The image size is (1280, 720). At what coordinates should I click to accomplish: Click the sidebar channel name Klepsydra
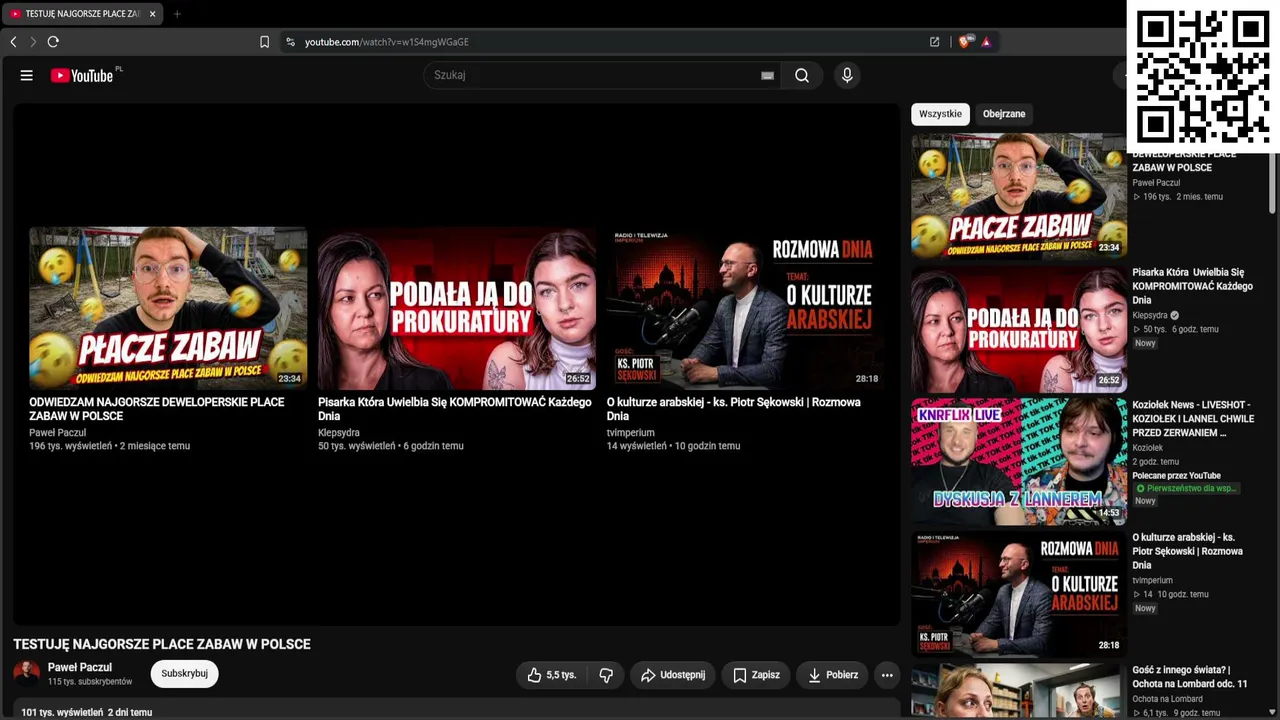[x=1150, y=316]
